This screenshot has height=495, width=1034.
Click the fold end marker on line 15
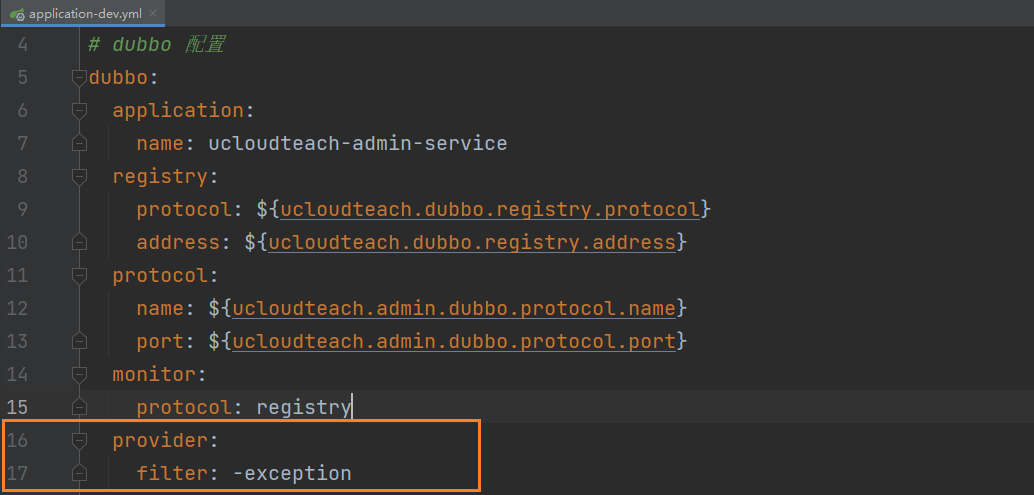tap(79, 407)
